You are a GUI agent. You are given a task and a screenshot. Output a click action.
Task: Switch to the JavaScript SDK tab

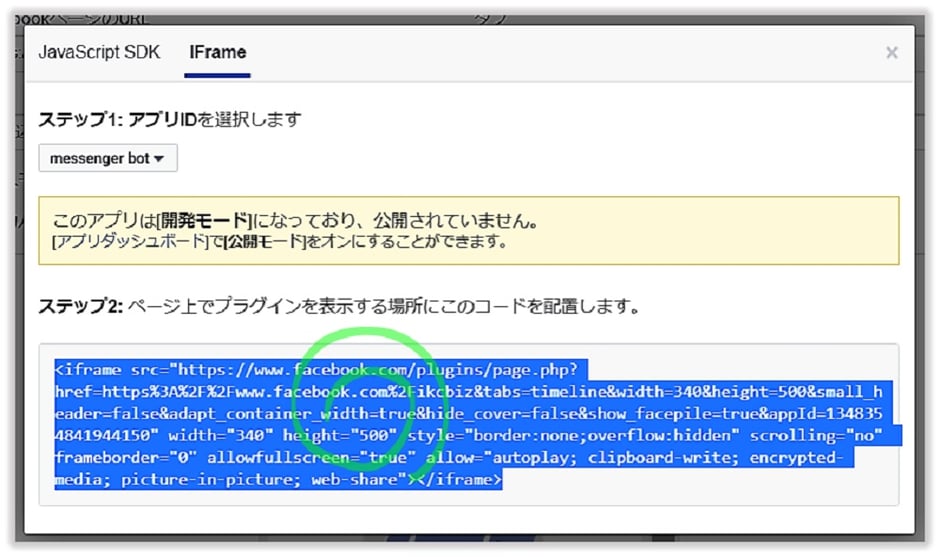(100, 52)
